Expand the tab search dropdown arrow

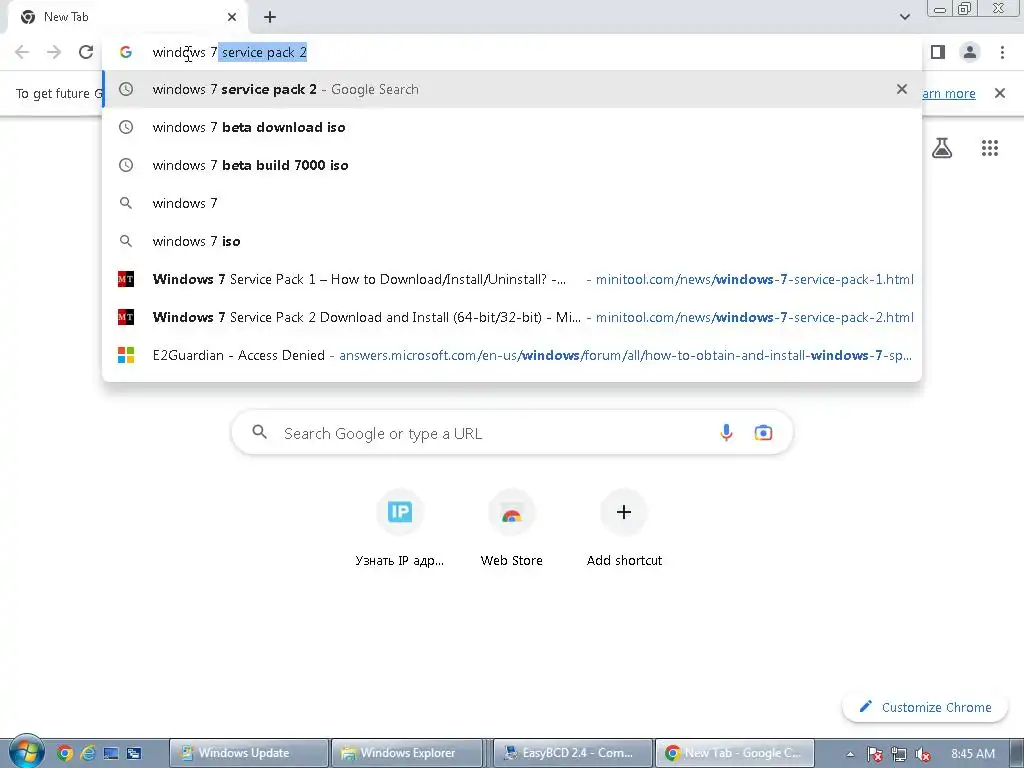(x=905, y=17)
